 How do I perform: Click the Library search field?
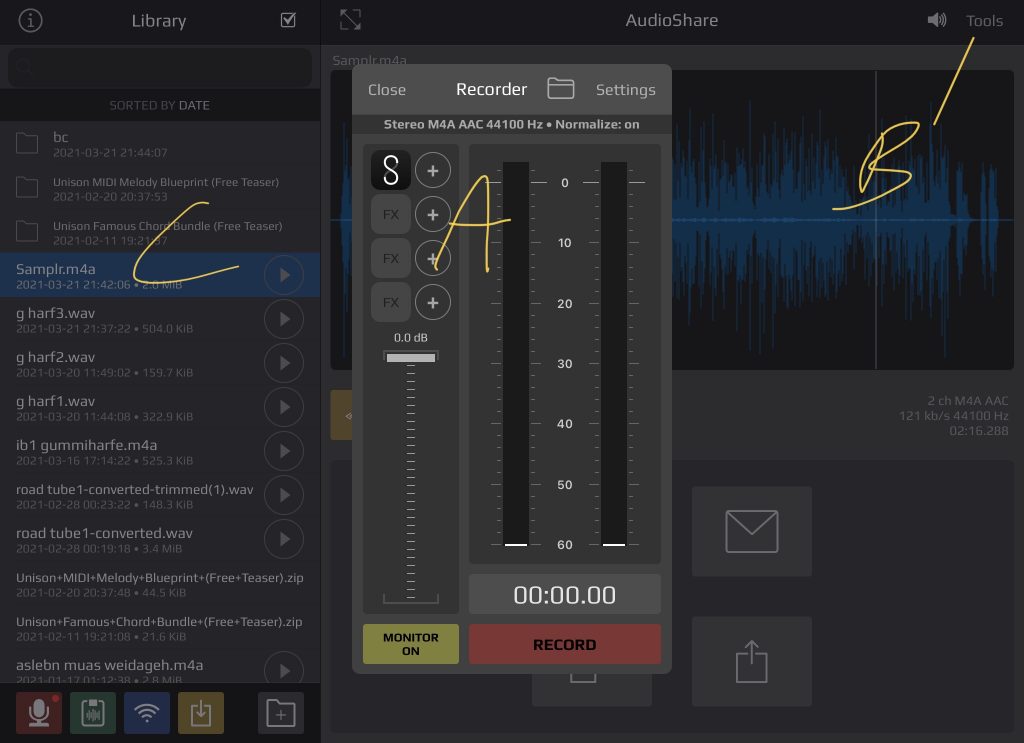(x=159, y=67)
